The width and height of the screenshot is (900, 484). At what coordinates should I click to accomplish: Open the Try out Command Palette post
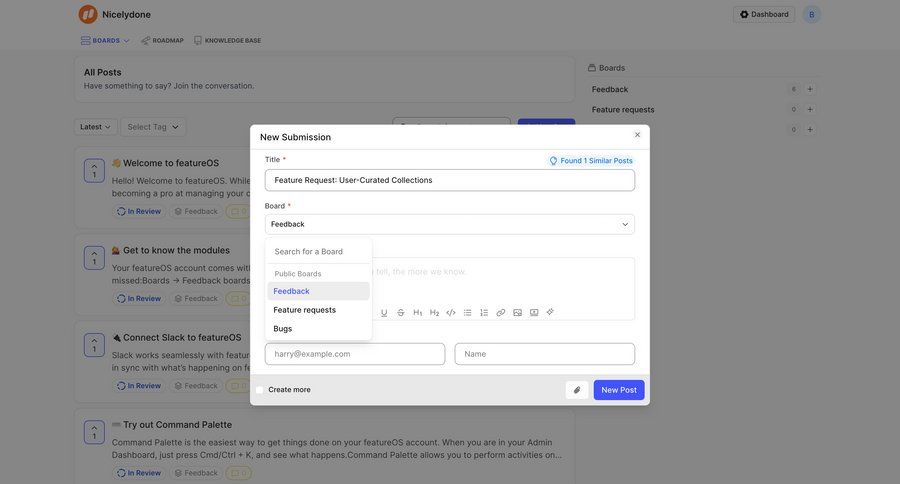click(177, 425)
